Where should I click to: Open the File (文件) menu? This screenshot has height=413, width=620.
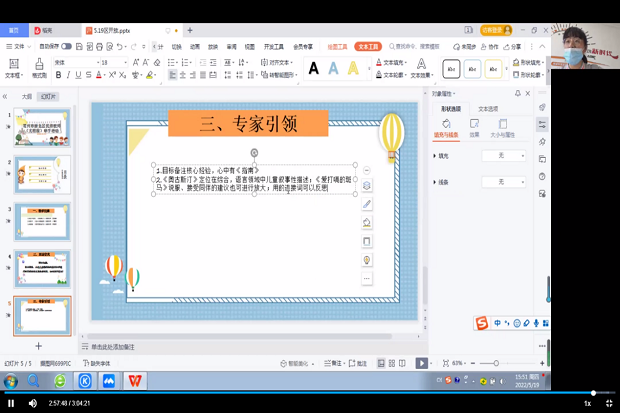tap(18, 47)
